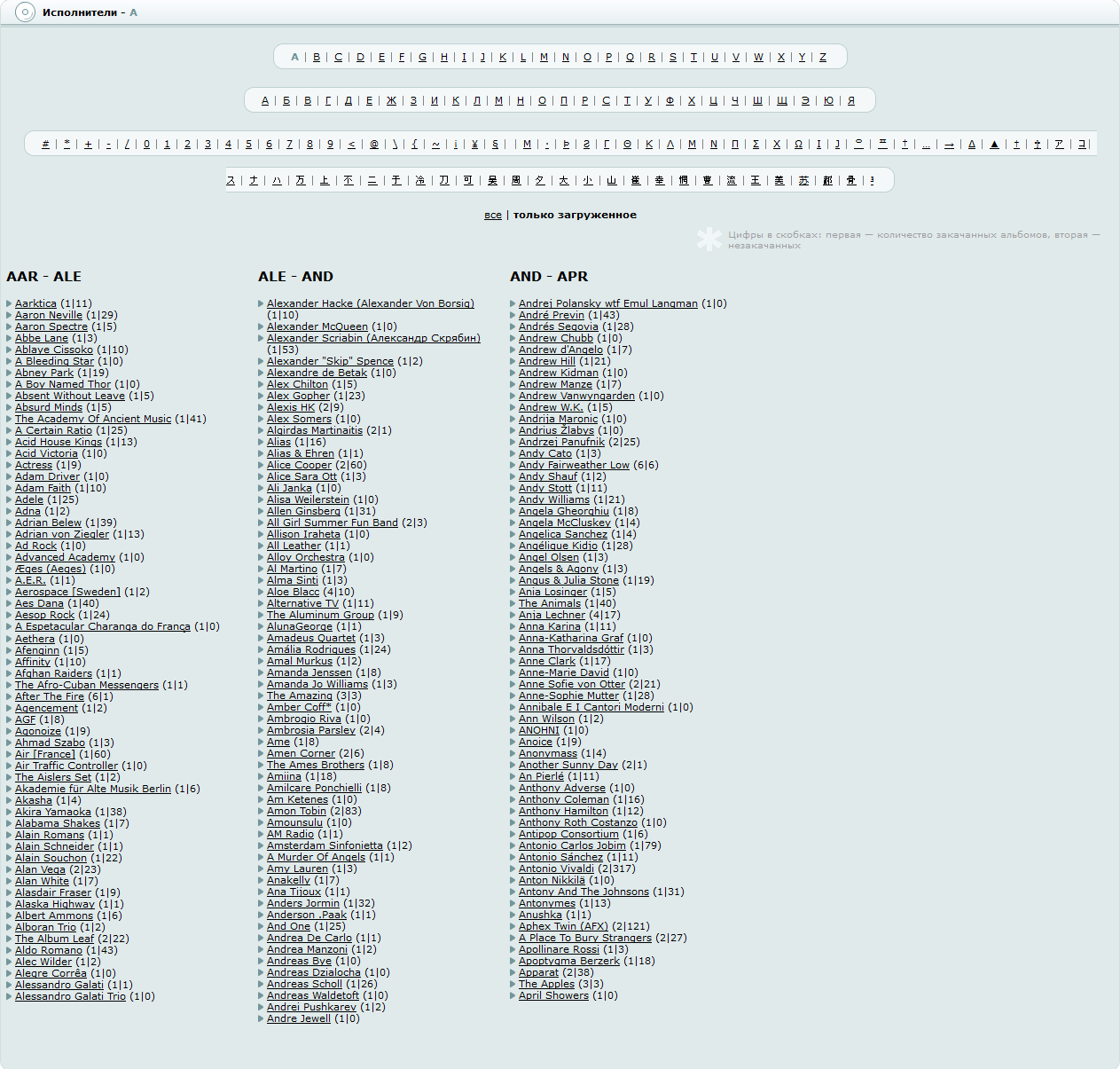Open Alessandro Galati Trio link
1120x1069 pixels.
pyautogui.click(x=71, y=996)
